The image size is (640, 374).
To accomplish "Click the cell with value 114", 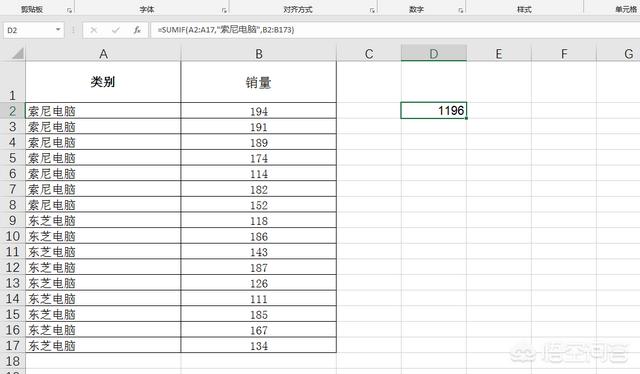I will [259, 174].
